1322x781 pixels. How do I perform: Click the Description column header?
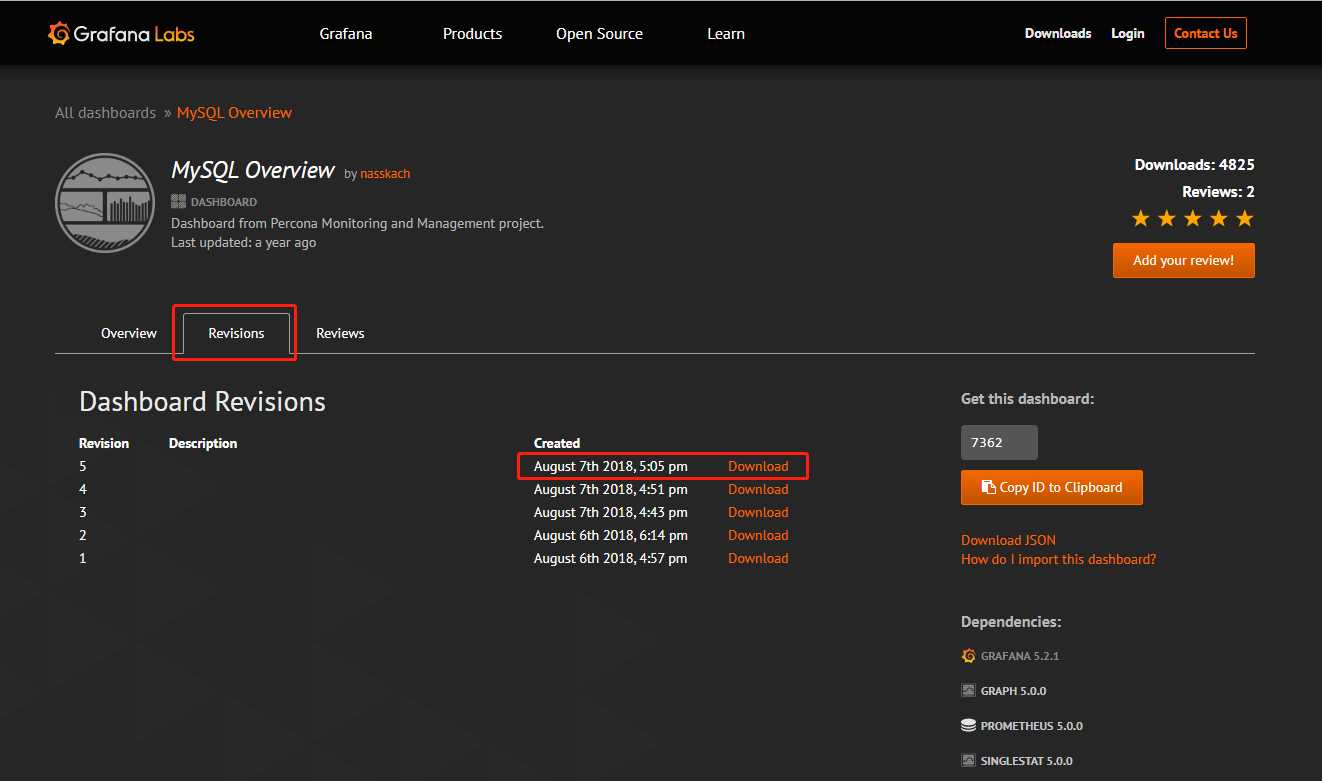(x=203, y=443)
